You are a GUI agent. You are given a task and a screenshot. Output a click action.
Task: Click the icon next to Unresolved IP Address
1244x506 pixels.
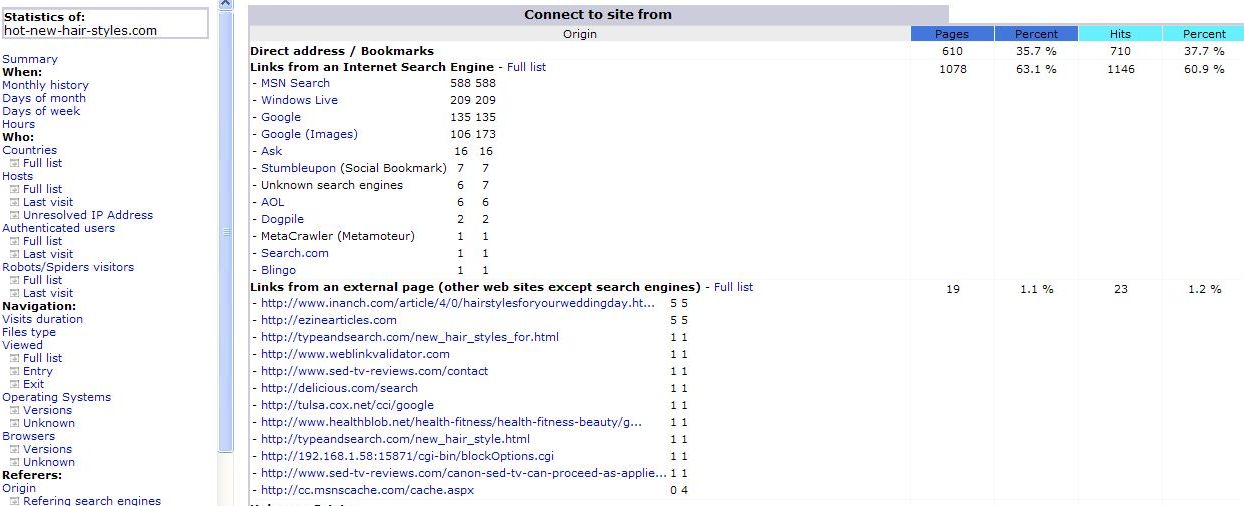[x=15, y=215]
